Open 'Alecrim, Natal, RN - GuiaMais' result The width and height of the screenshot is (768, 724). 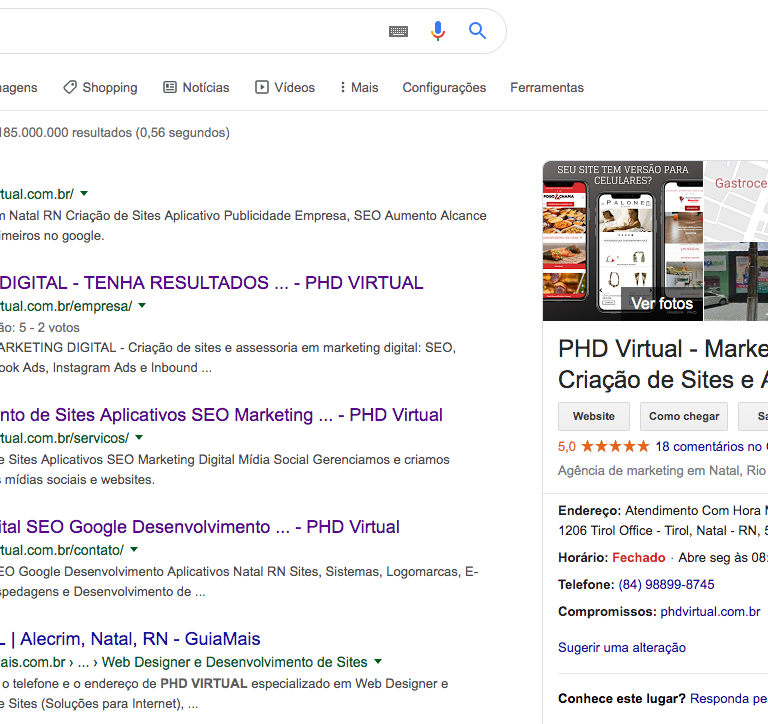[130, 639]
